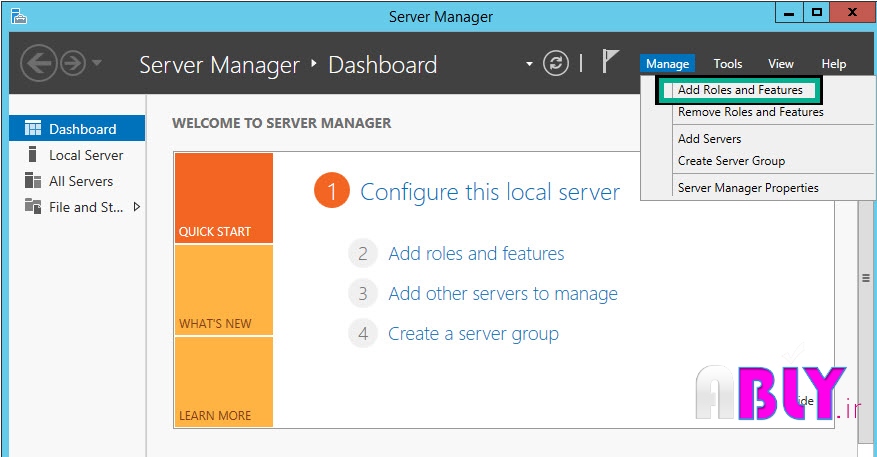Minimize the Server Manager window
The height and width of the screenshot is (457, 877).
point(789,12)
